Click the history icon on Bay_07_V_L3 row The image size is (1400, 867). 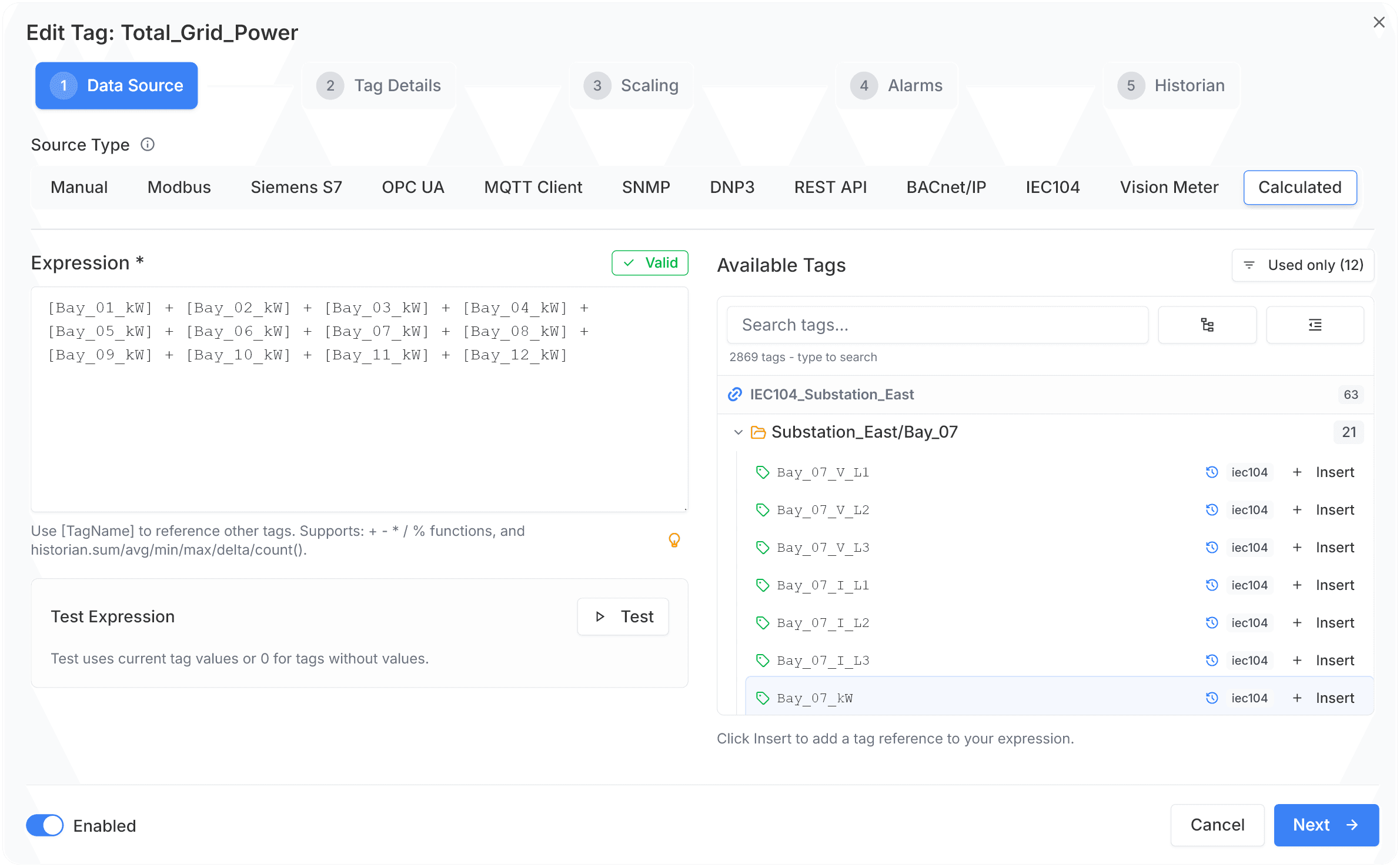coord(1212,548)
